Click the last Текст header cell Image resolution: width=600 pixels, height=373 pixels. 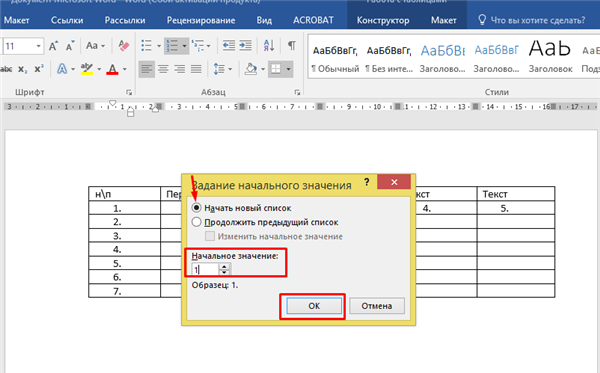click(x=516, y=194)
